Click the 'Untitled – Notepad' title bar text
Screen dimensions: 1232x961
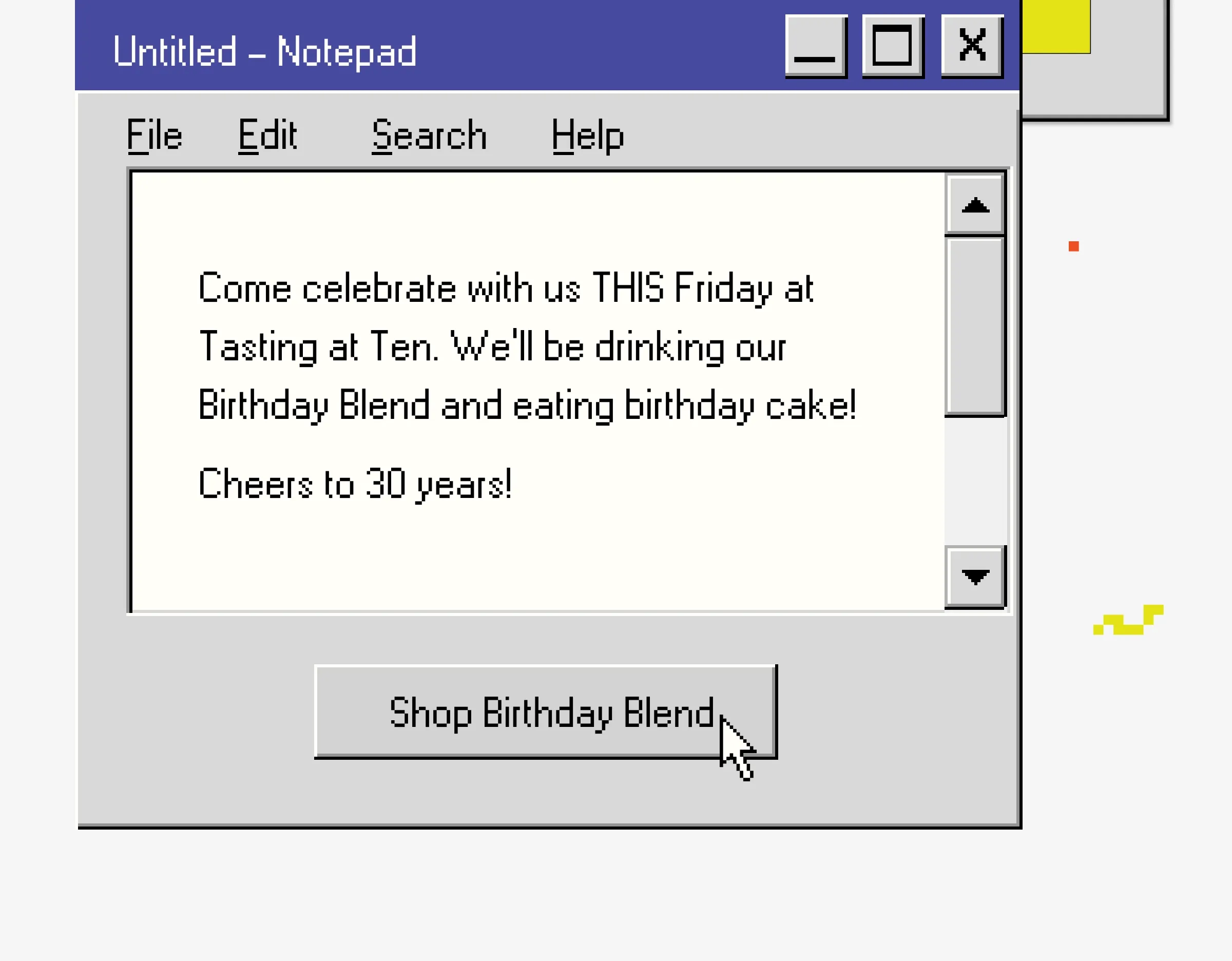[x=264, y=52]
